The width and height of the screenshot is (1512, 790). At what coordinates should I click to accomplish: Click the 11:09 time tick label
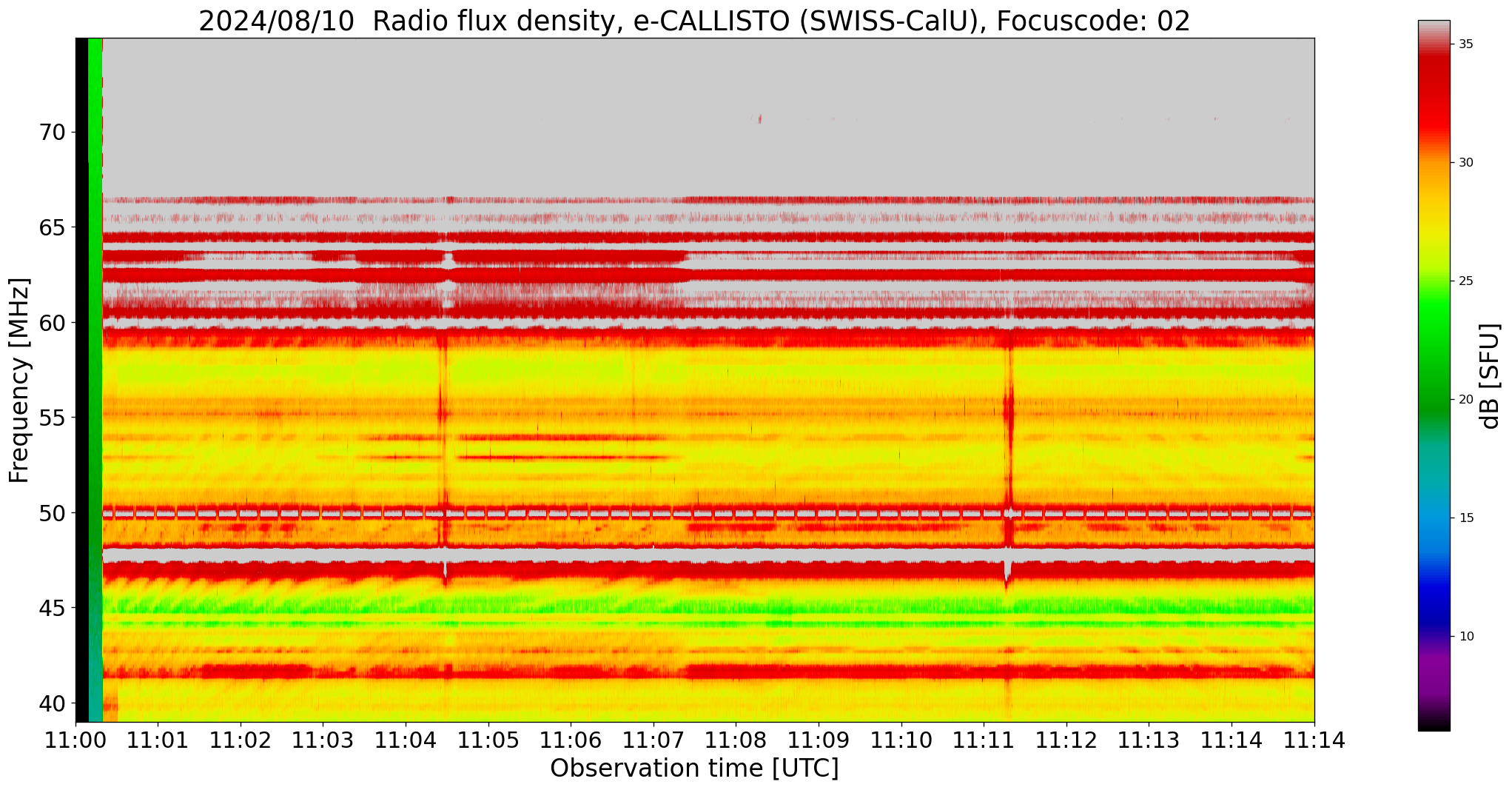[819, 740]
